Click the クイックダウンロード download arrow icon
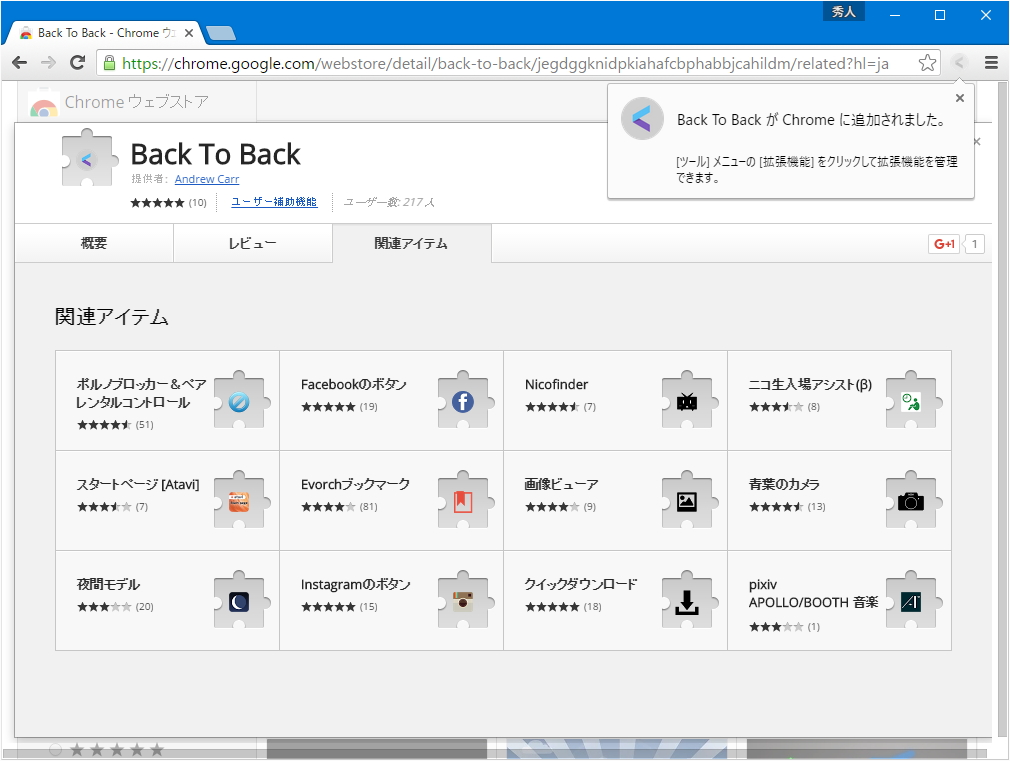Screen dimensions: 1010x761 (686, 601)
